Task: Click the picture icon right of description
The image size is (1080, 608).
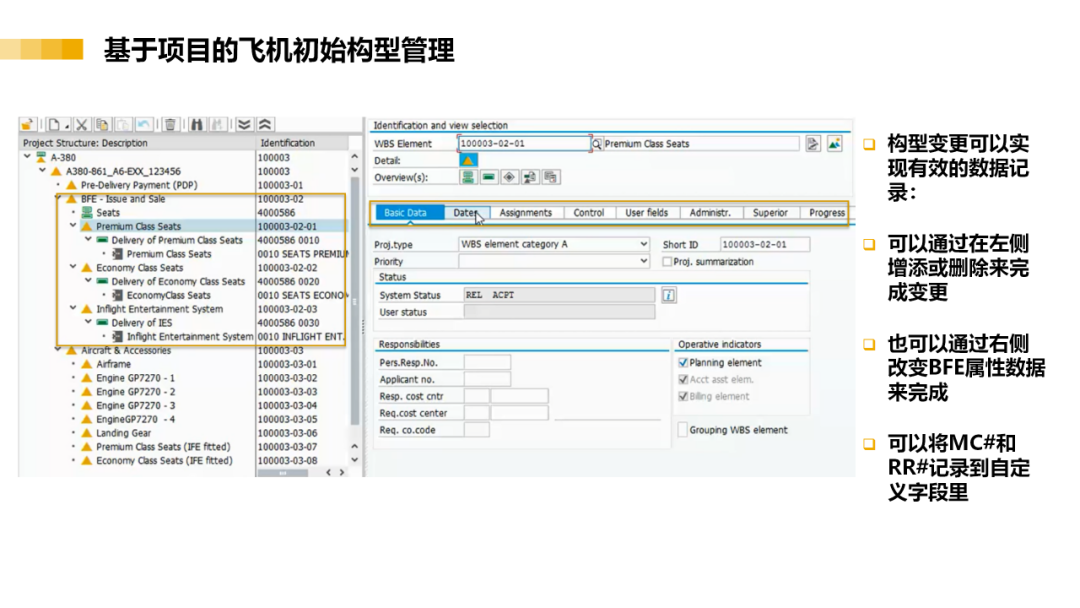Action: tap(835, 144)
